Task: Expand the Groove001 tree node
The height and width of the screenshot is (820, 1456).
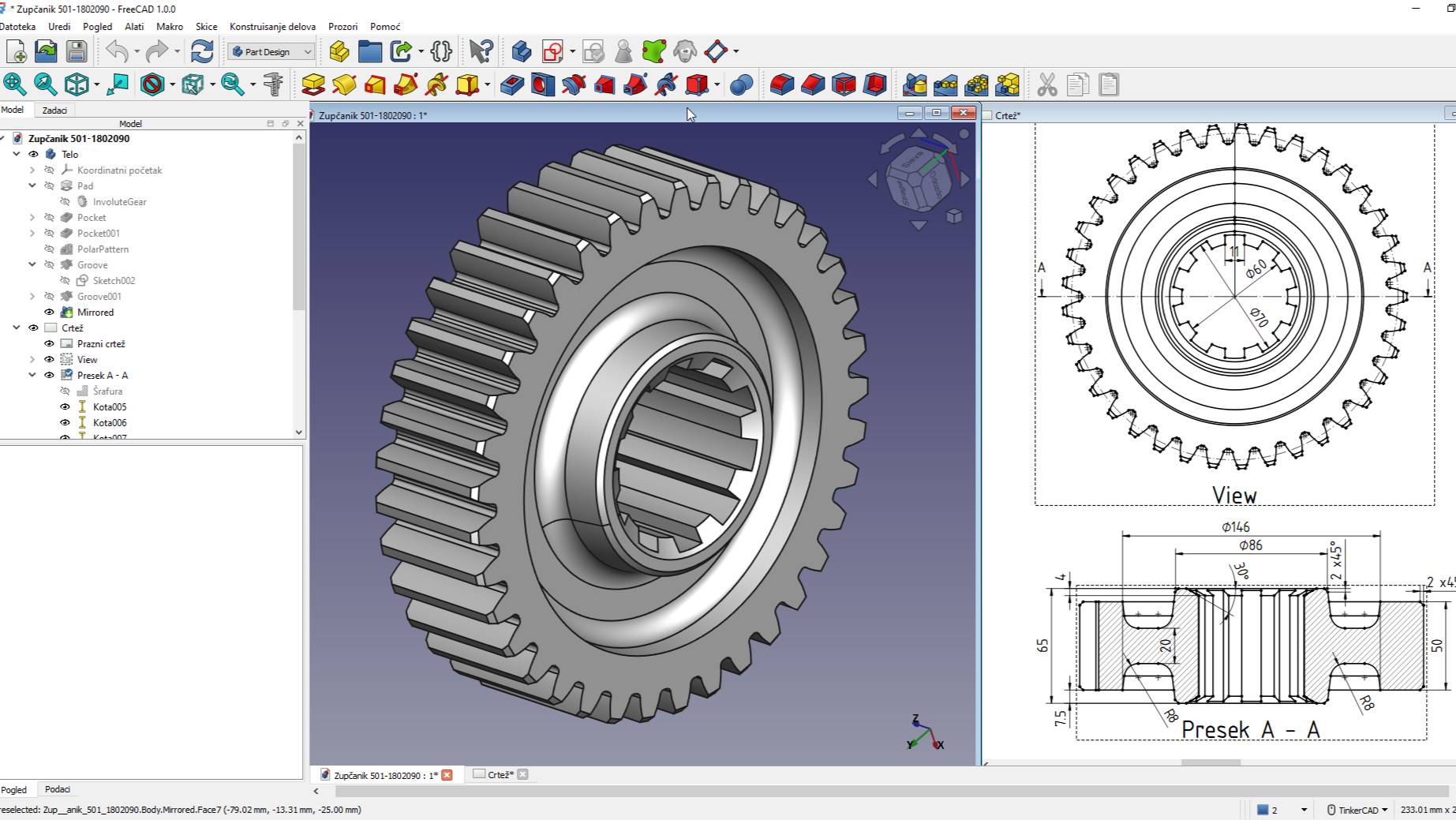Action: pyautogui.click(x=32, y=297)
